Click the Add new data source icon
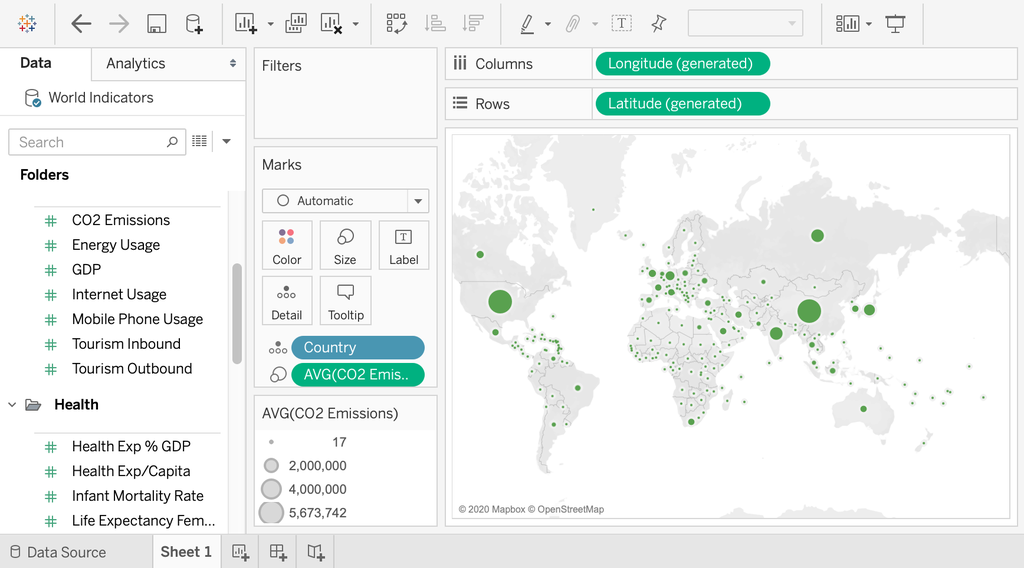This screenshot has height=568, width=1024. tap(194, 24)
